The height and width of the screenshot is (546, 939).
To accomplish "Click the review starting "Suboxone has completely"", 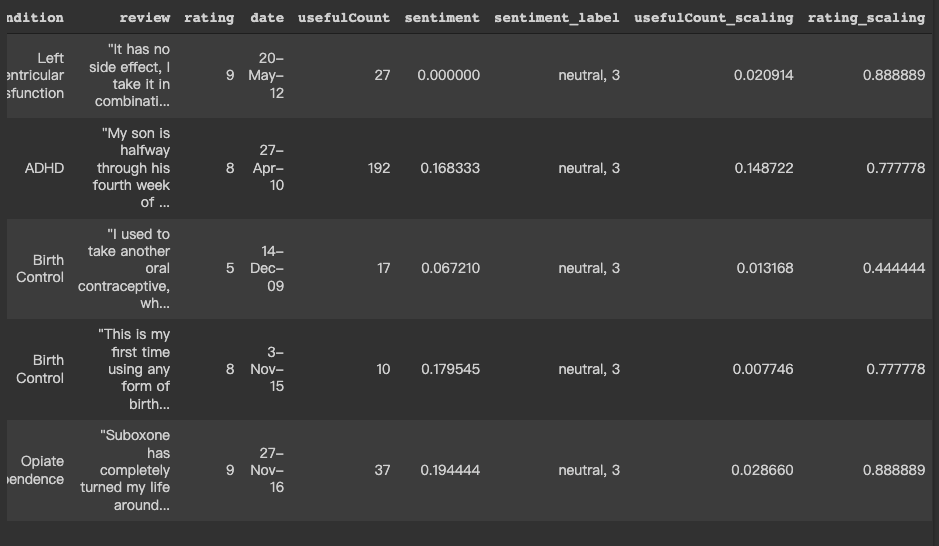I will click(x=125, y=470).
